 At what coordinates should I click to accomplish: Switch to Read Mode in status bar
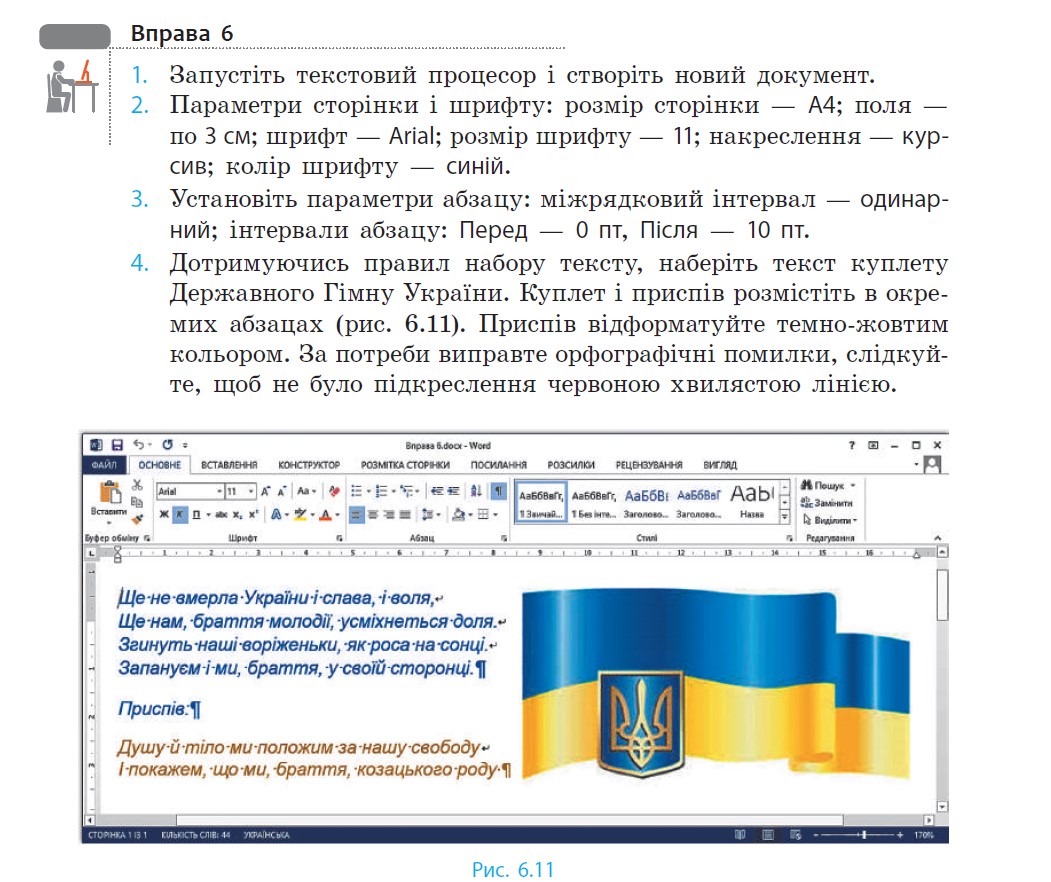740,835
